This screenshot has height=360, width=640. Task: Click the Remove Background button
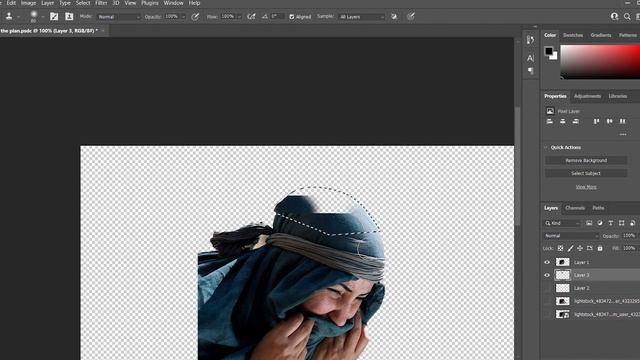point(586,160)
